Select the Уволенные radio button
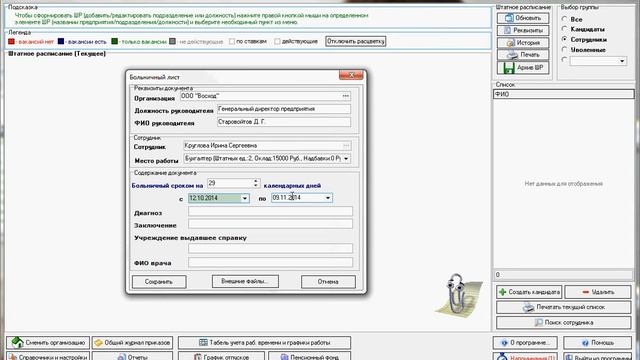Viewport: 640px width, 360px height. 564,49
